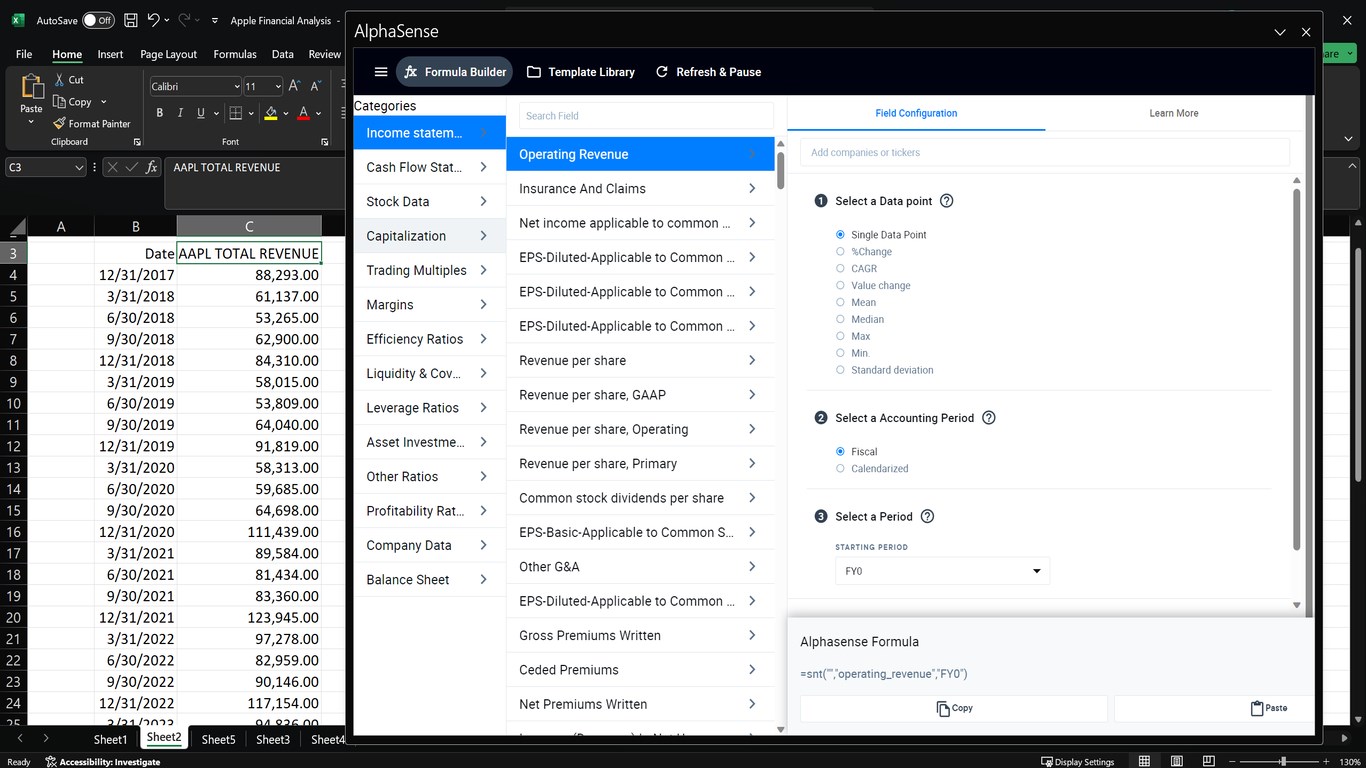Open the Name Box dropdown for C3
This screenshot has height=768, width=1366.
coord(80,168)
